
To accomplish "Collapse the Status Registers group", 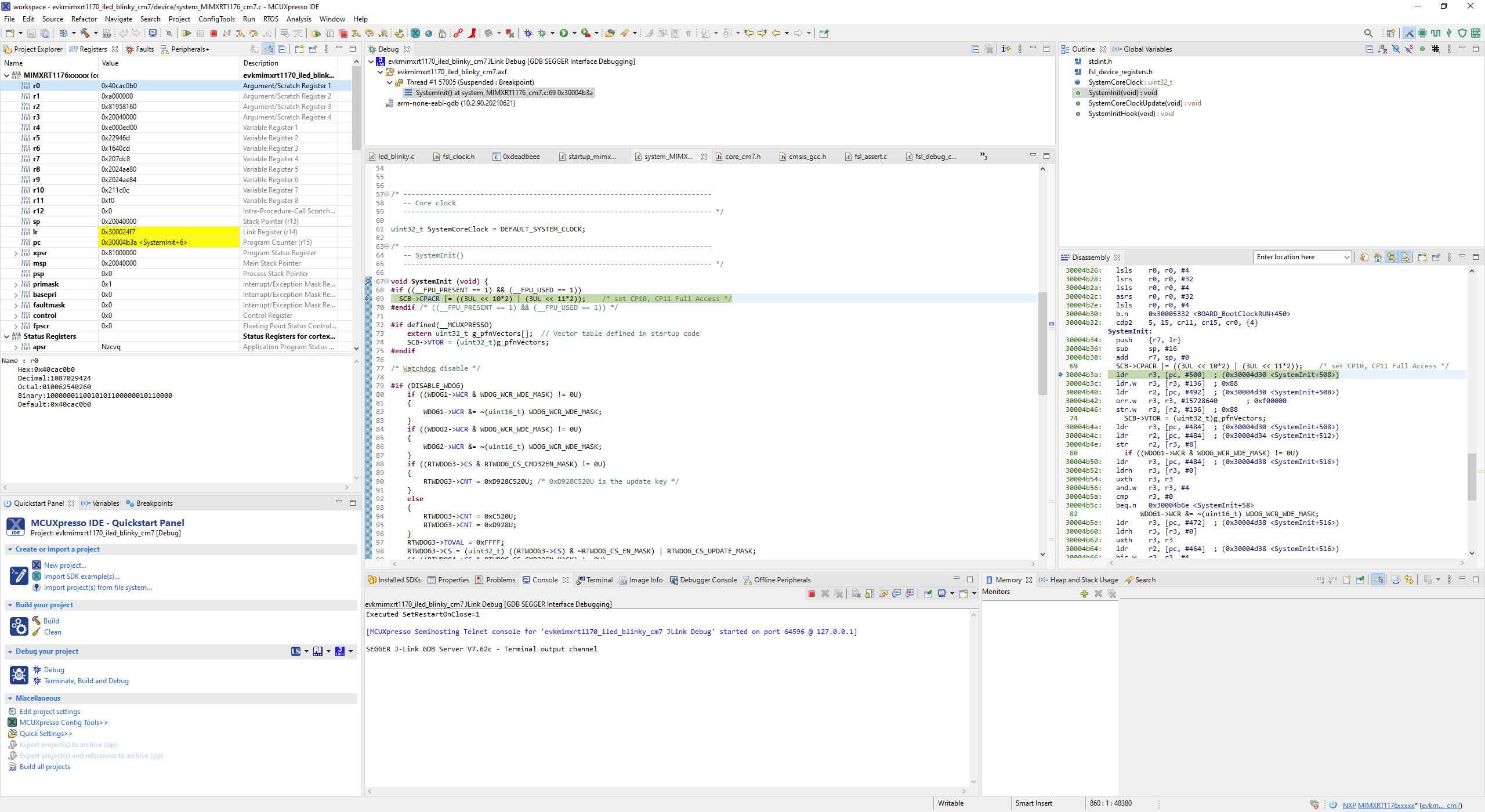I will 7,336.
